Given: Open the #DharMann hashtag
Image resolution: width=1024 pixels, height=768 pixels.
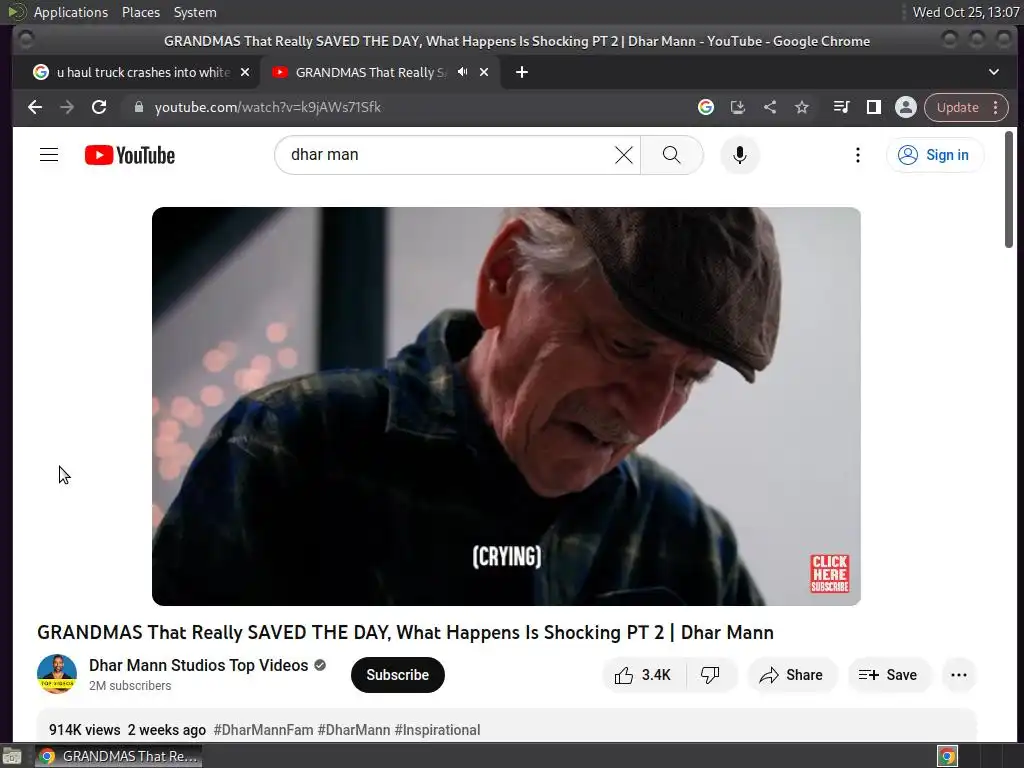Looking at the screenshot, I should (x=354, y=729).
